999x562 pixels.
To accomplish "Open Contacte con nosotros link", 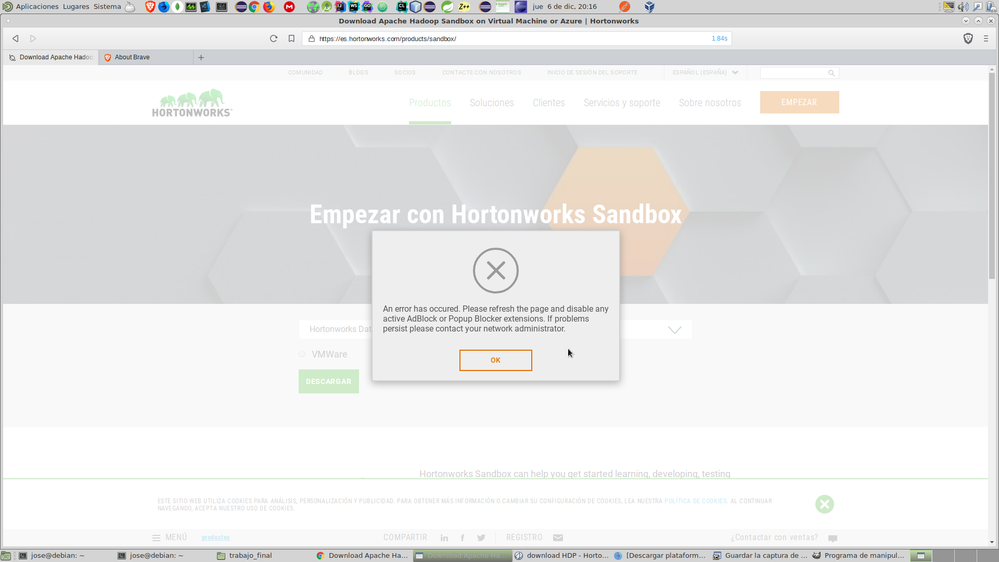I will [482, 73].
